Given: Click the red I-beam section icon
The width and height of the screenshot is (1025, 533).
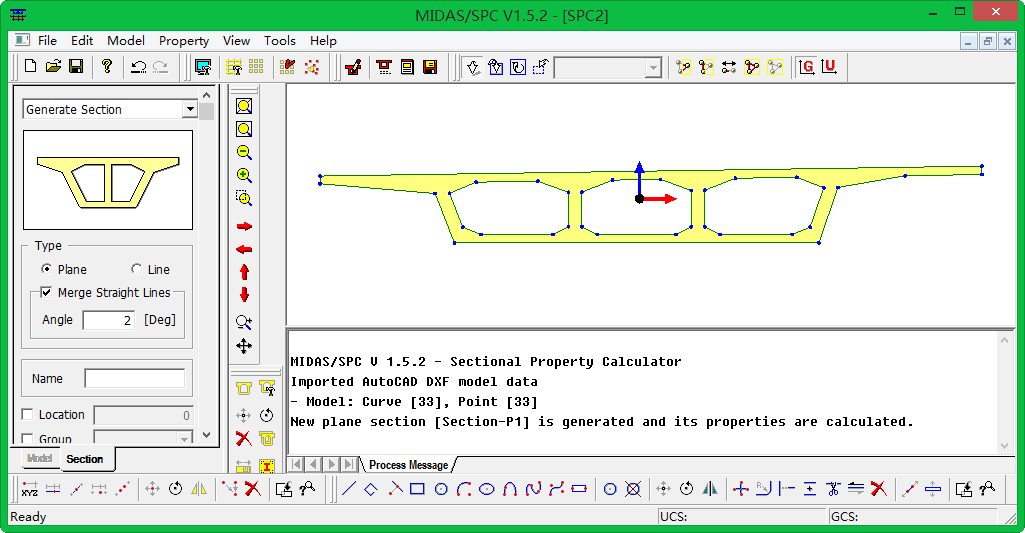Looking at the screenshot, I should pos(267,466).
